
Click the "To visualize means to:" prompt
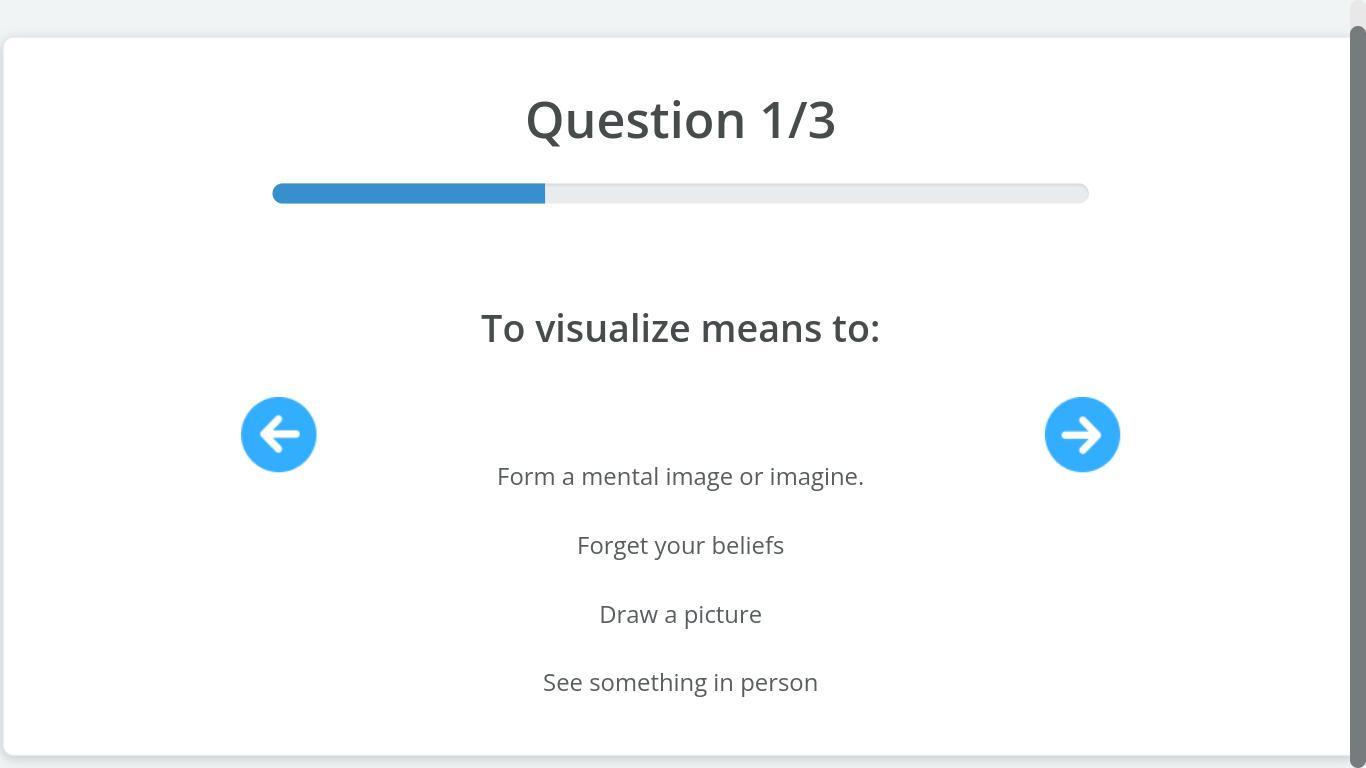[x=680, y=328]
